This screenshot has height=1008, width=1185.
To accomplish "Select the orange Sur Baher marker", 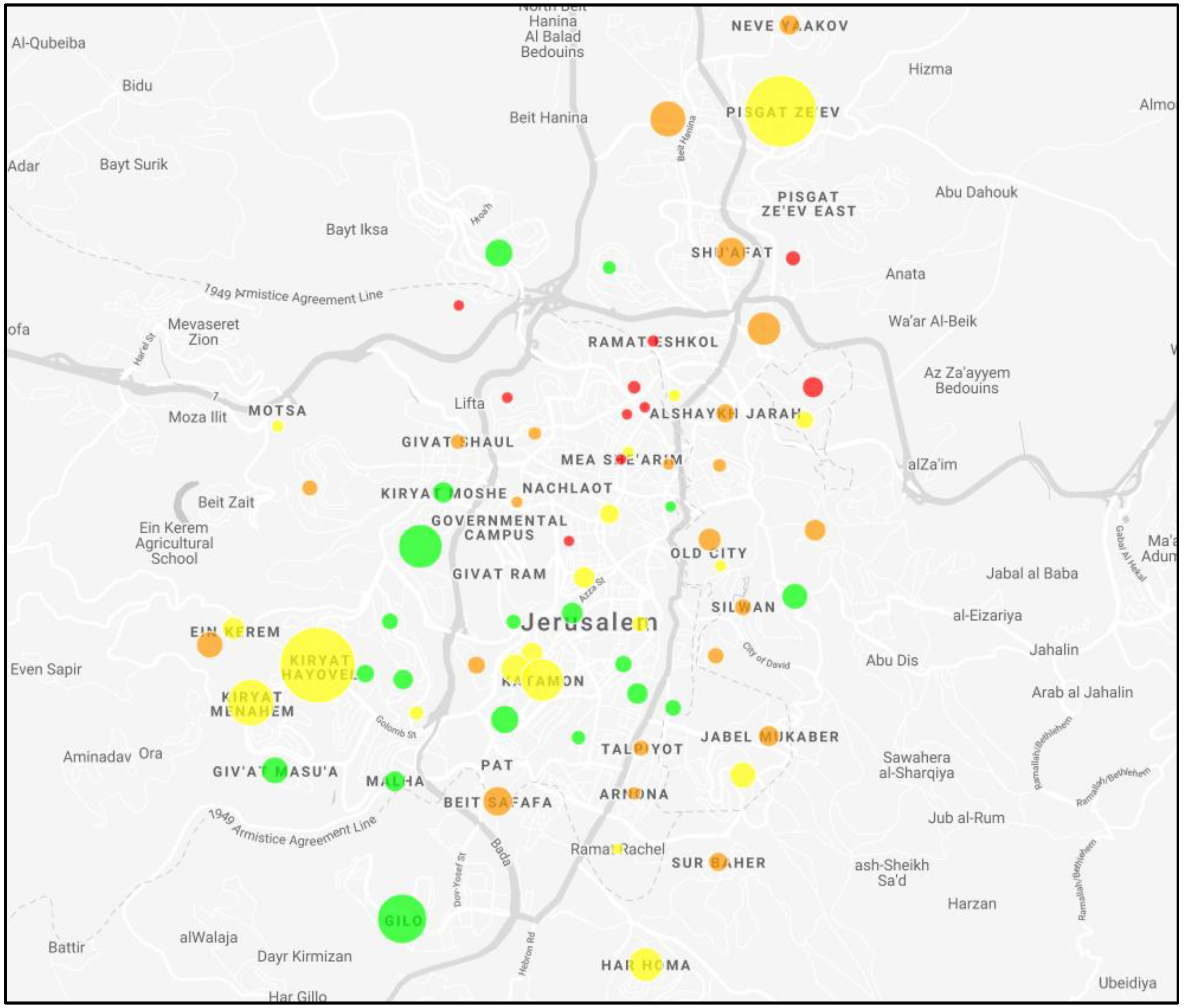I will pos(718,862).
